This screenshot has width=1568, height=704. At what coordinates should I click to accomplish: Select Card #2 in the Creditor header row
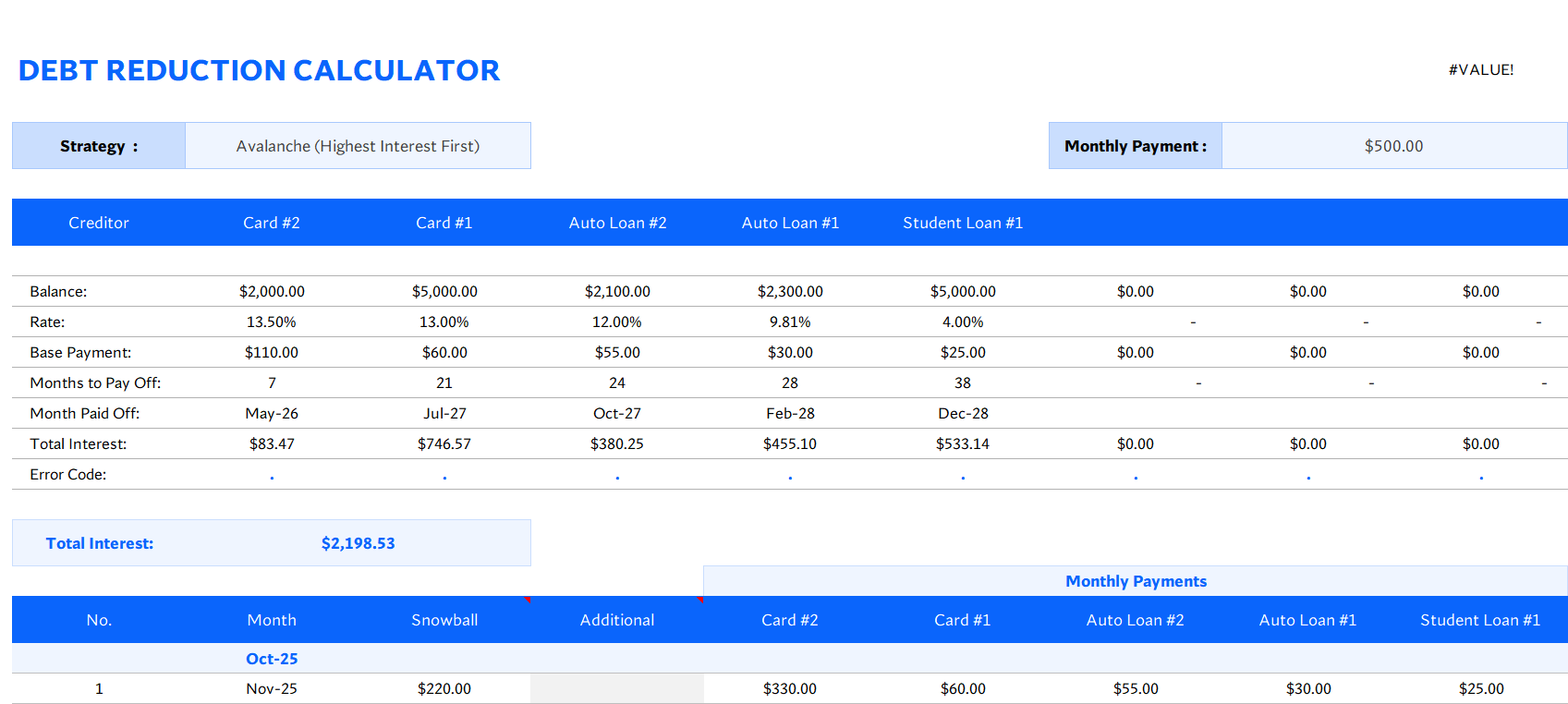[272, 223]
